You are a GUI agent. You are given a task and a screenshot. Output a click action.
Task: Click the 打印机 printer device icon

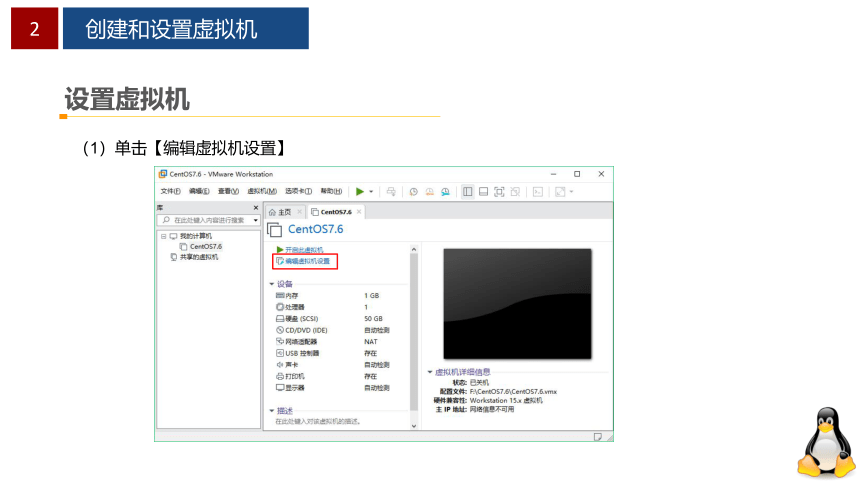280,376
